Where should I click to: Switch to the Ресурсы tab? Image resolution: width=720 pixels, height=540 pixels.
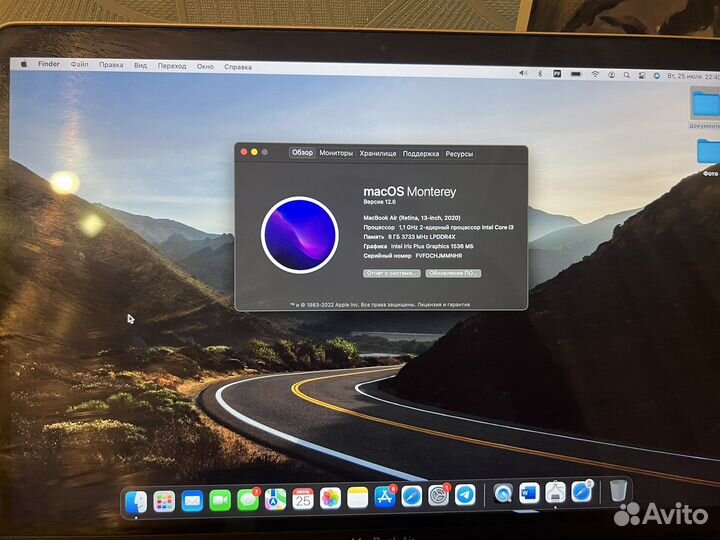[459, 154]
